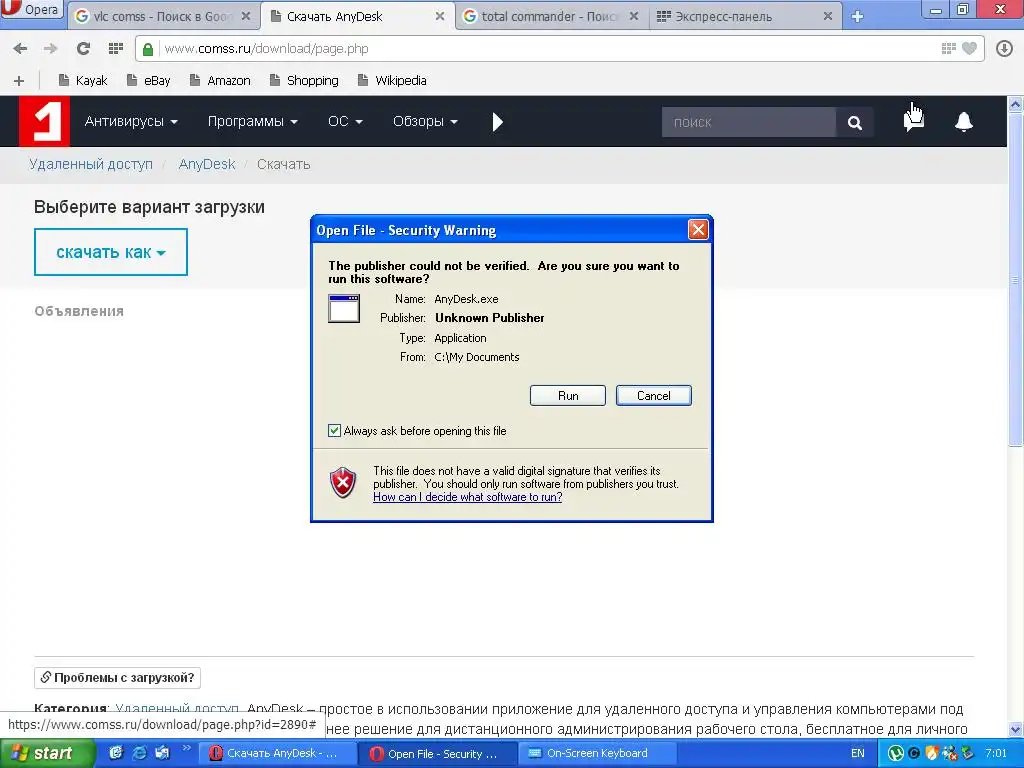Image resolution: width=1024 pixels, height=768 pixels.
Task: Expand the Антивирусы menu
Action: [x=131, y=121]
